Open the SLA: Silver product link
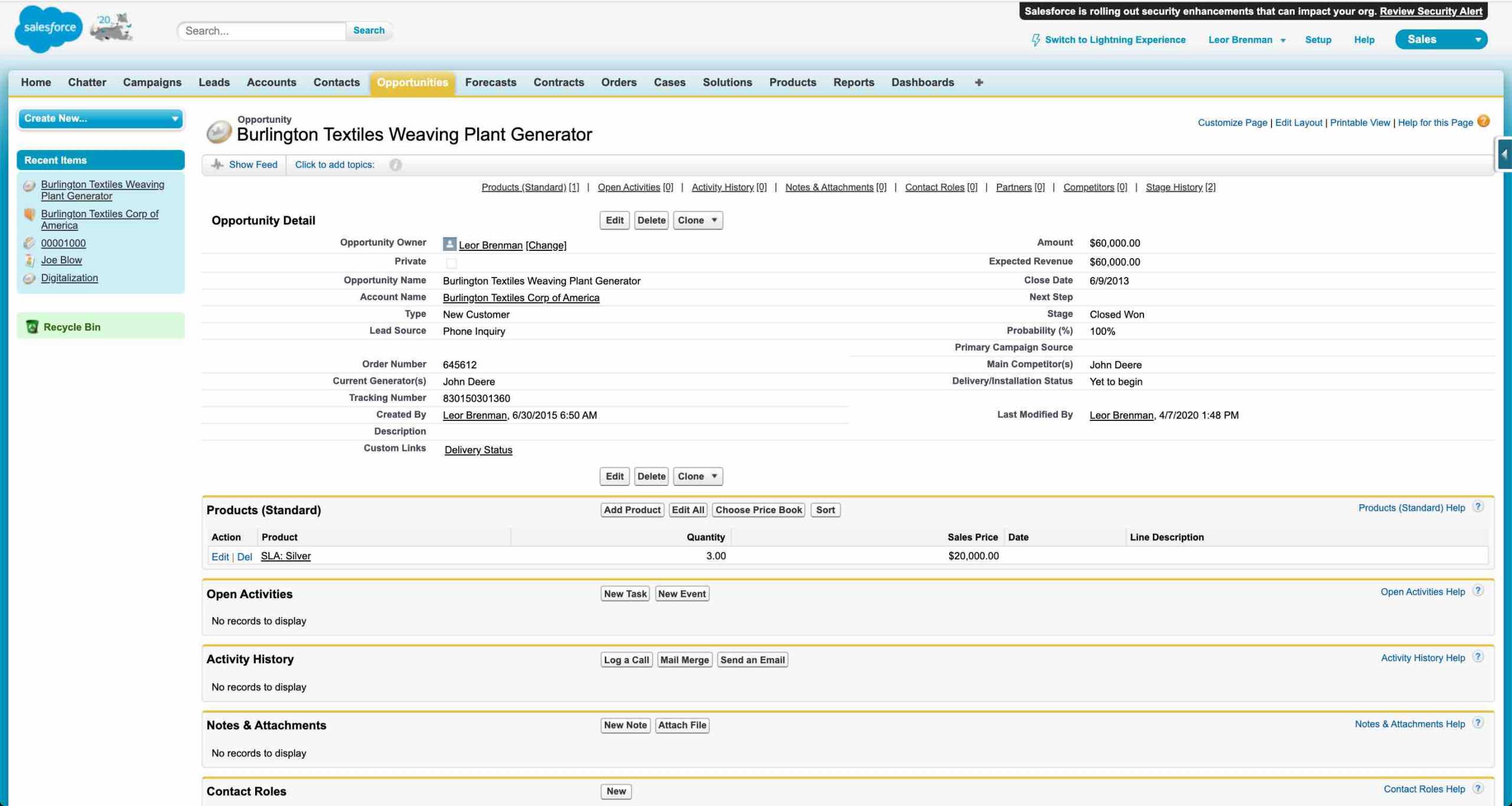Image resolution: width=1512 pixels, height=806 pixels. 286,556
